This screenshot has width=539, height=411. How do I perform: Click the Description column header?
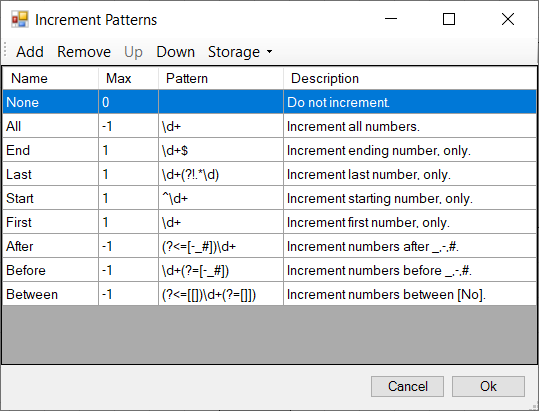[410, 78]
